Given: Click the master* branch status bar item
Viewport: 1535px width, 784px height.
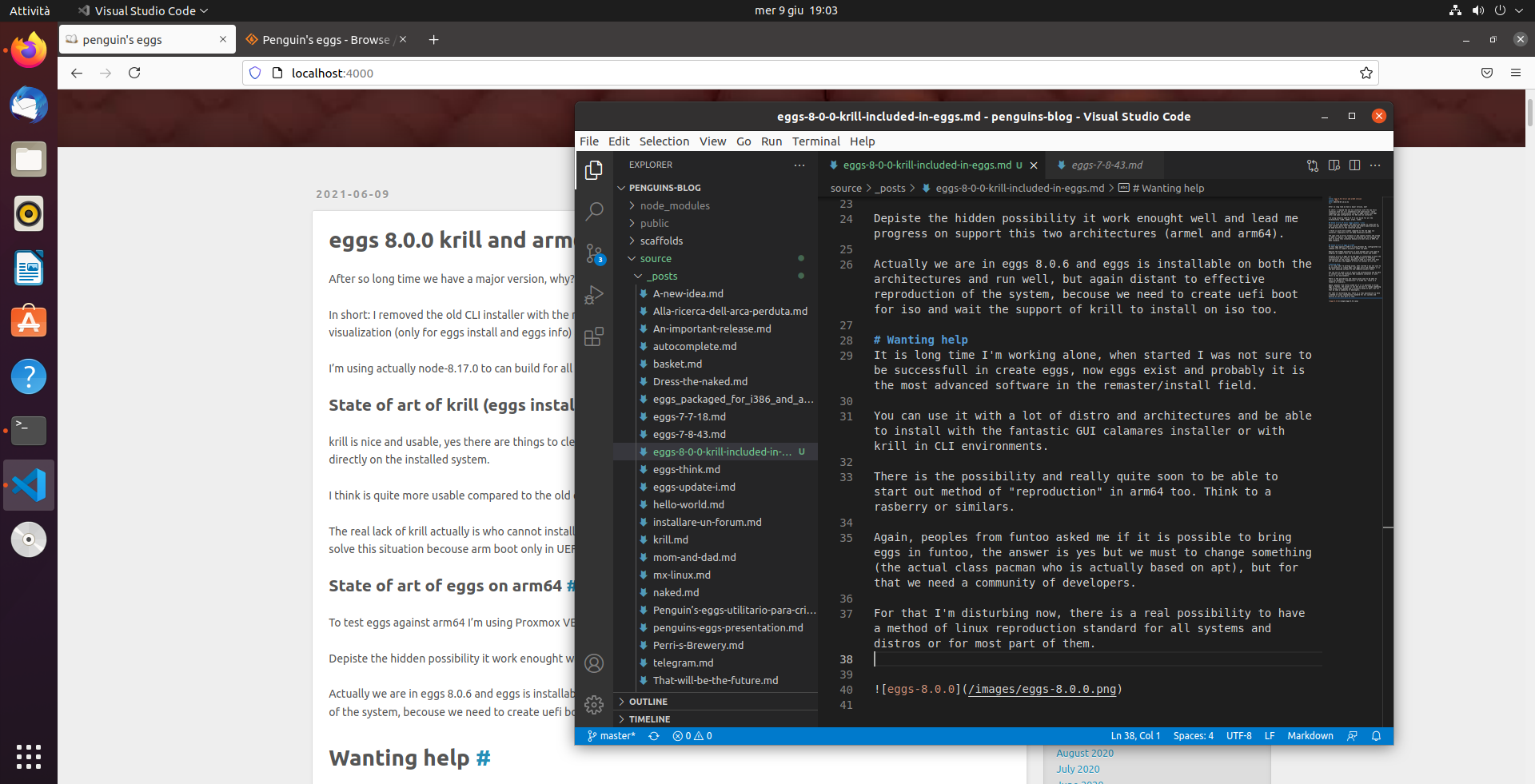Looking at the screenshot, I should tap(611, 736).
